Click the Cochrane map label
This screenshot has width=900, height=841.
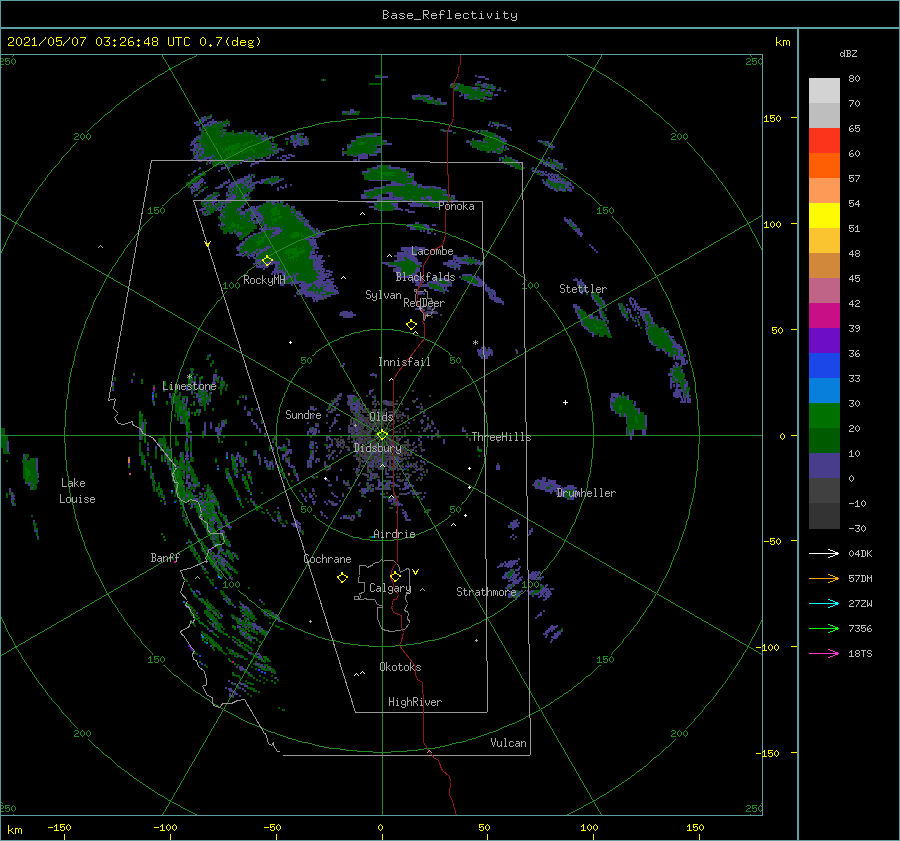pyautogui.click(x=327, y=559)
